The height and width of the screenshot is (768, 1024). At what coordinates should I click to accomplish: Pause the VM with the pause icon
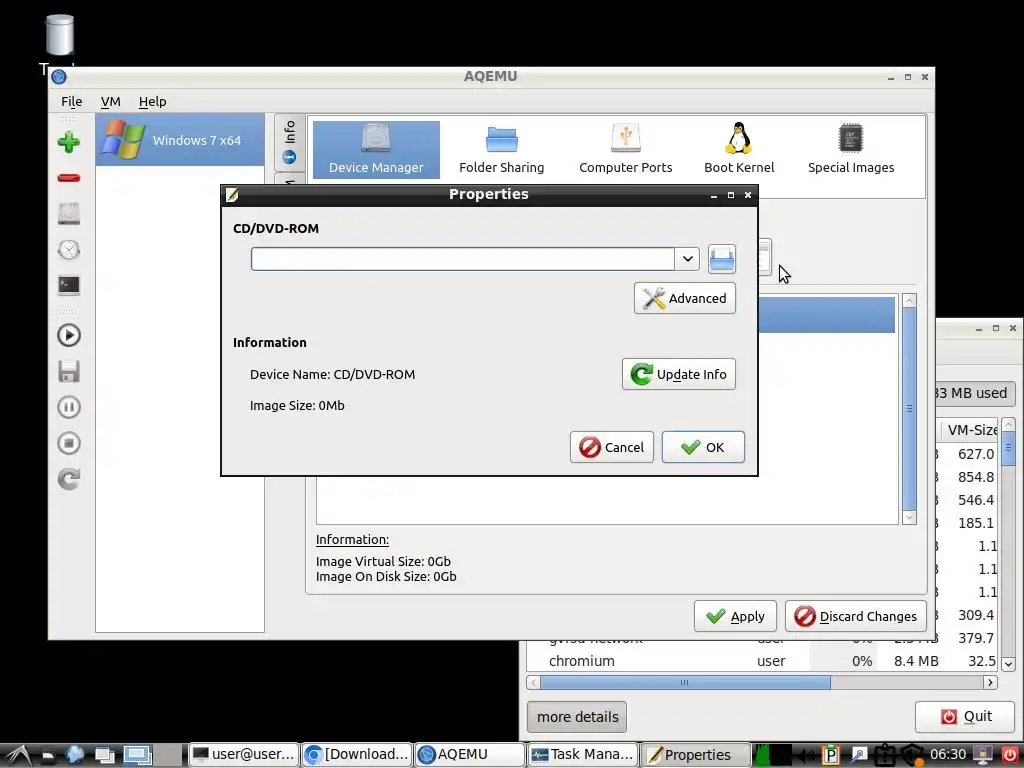tap(69, 407)
